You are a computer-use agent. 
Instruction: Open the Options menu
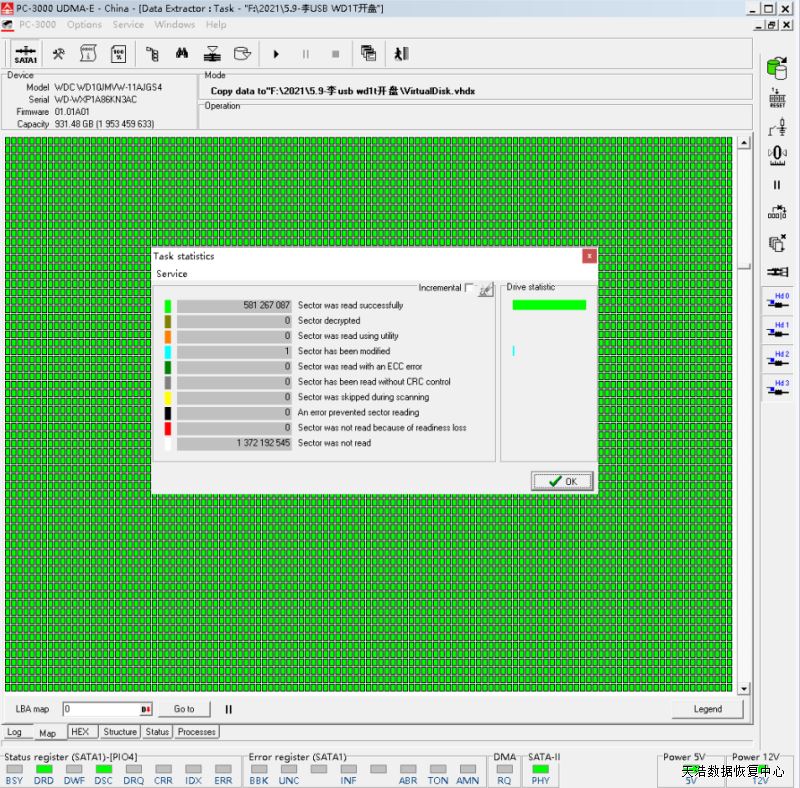coord(84,24)
